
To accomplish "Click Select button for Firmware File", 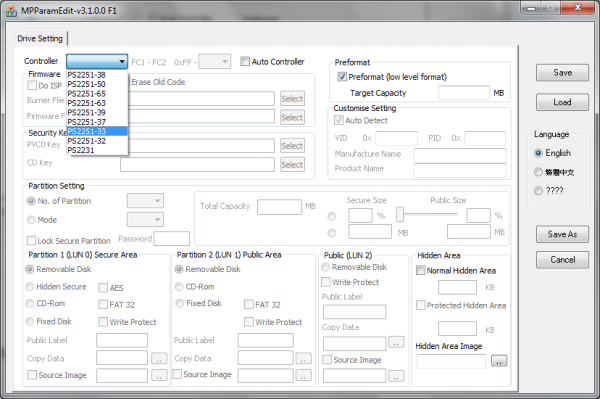I will (x=292, y=117).
